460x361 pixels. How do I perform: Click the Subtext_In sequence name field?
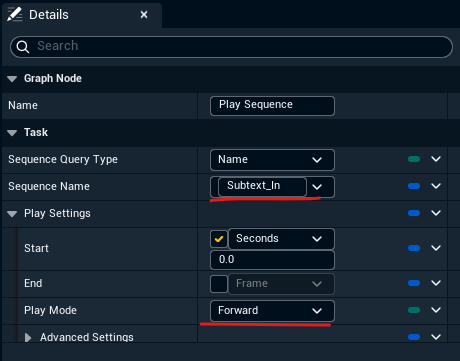coord(262,186)
